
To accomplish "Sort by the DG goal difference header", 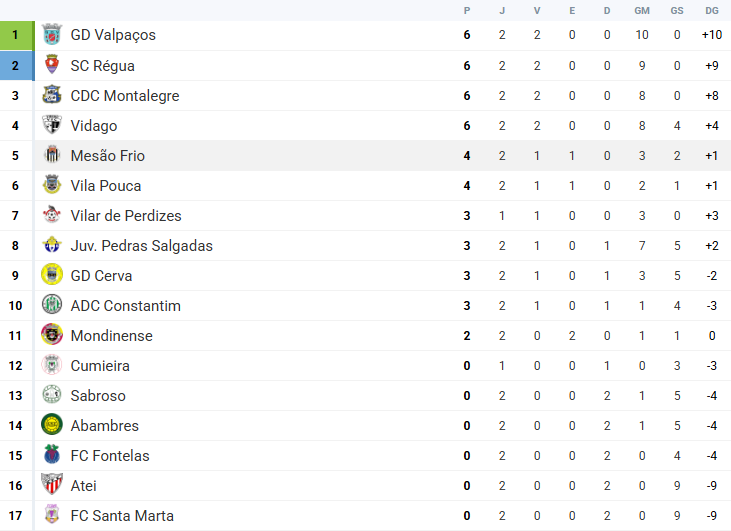I will pyautogui.click(x=712, y=11).
